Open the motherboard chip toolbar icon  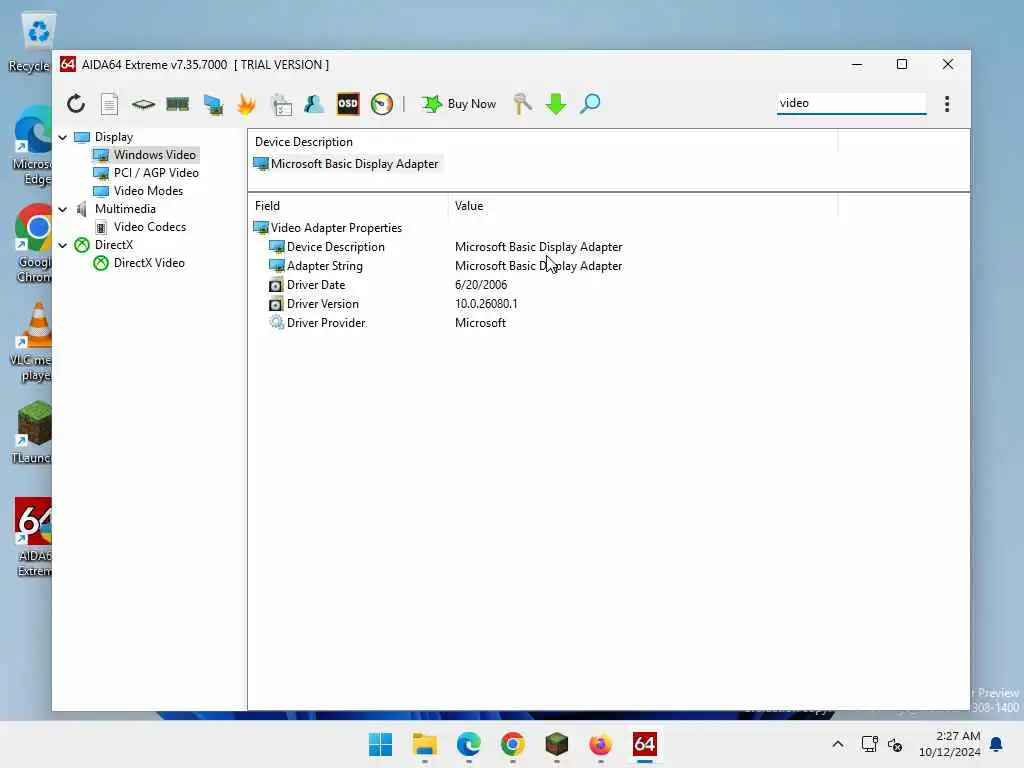pyautogui.click(x=143, y=104)
